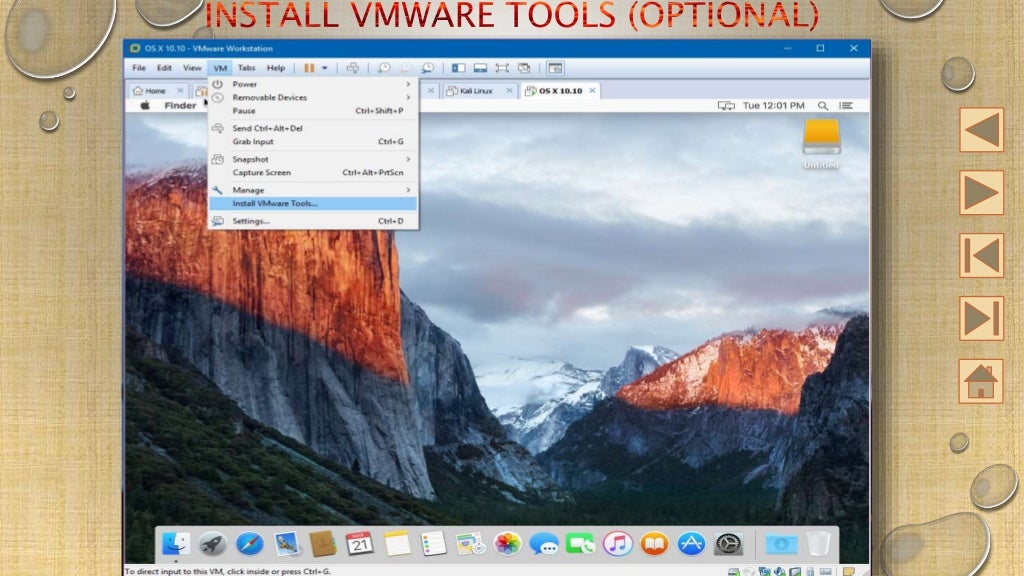
Task: Choose Send Ctrl+Alt+Del menu entry
Action: [x=313, y=129]
